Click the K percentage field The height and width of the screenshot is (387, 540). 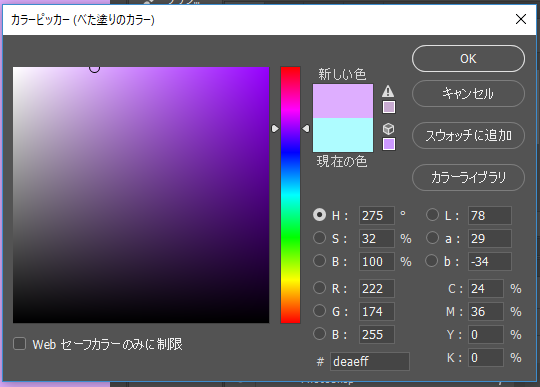[x=486, y=358]
